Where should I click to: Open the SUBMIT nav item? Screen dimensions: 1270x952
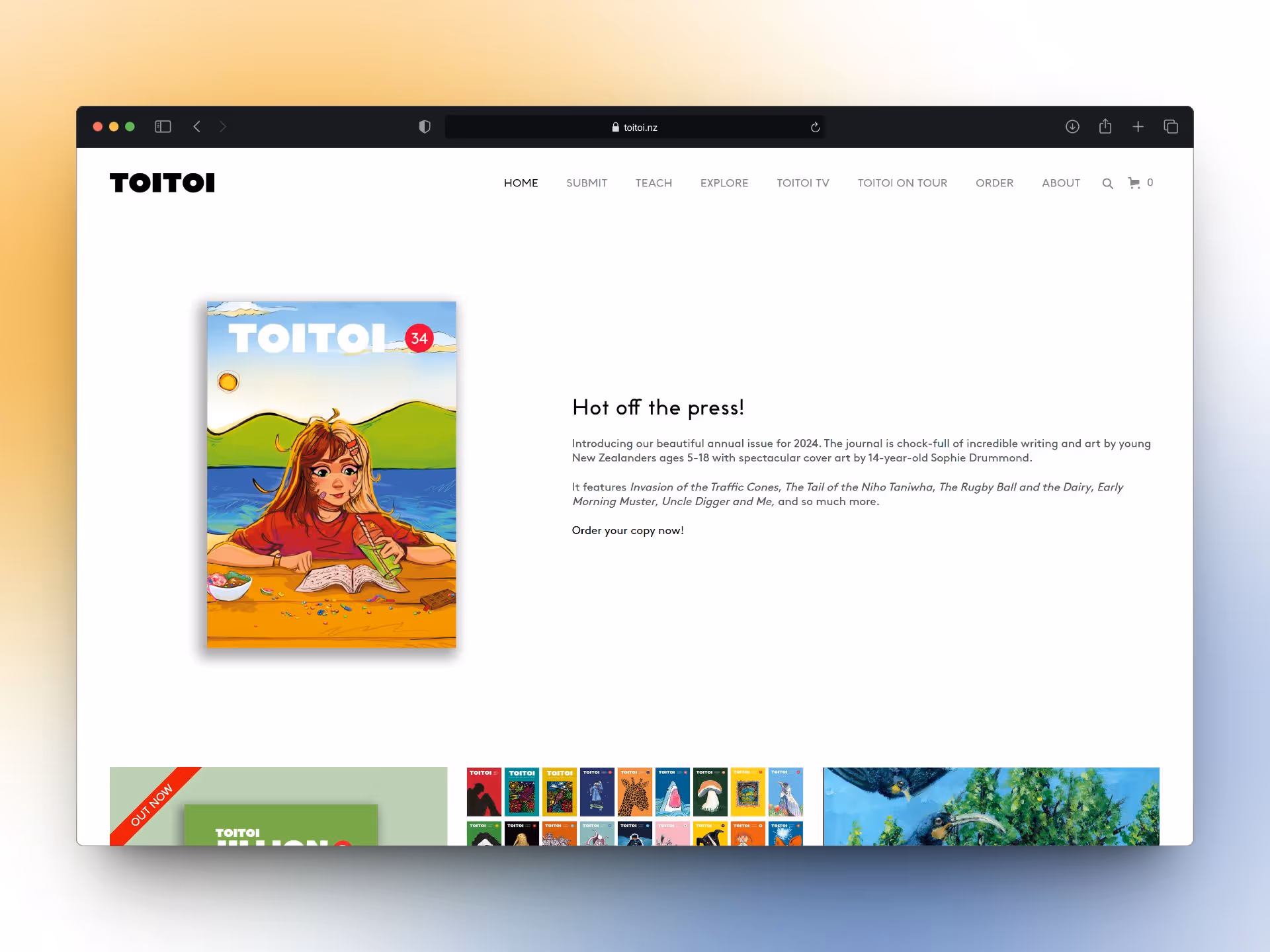click(587, 183)
